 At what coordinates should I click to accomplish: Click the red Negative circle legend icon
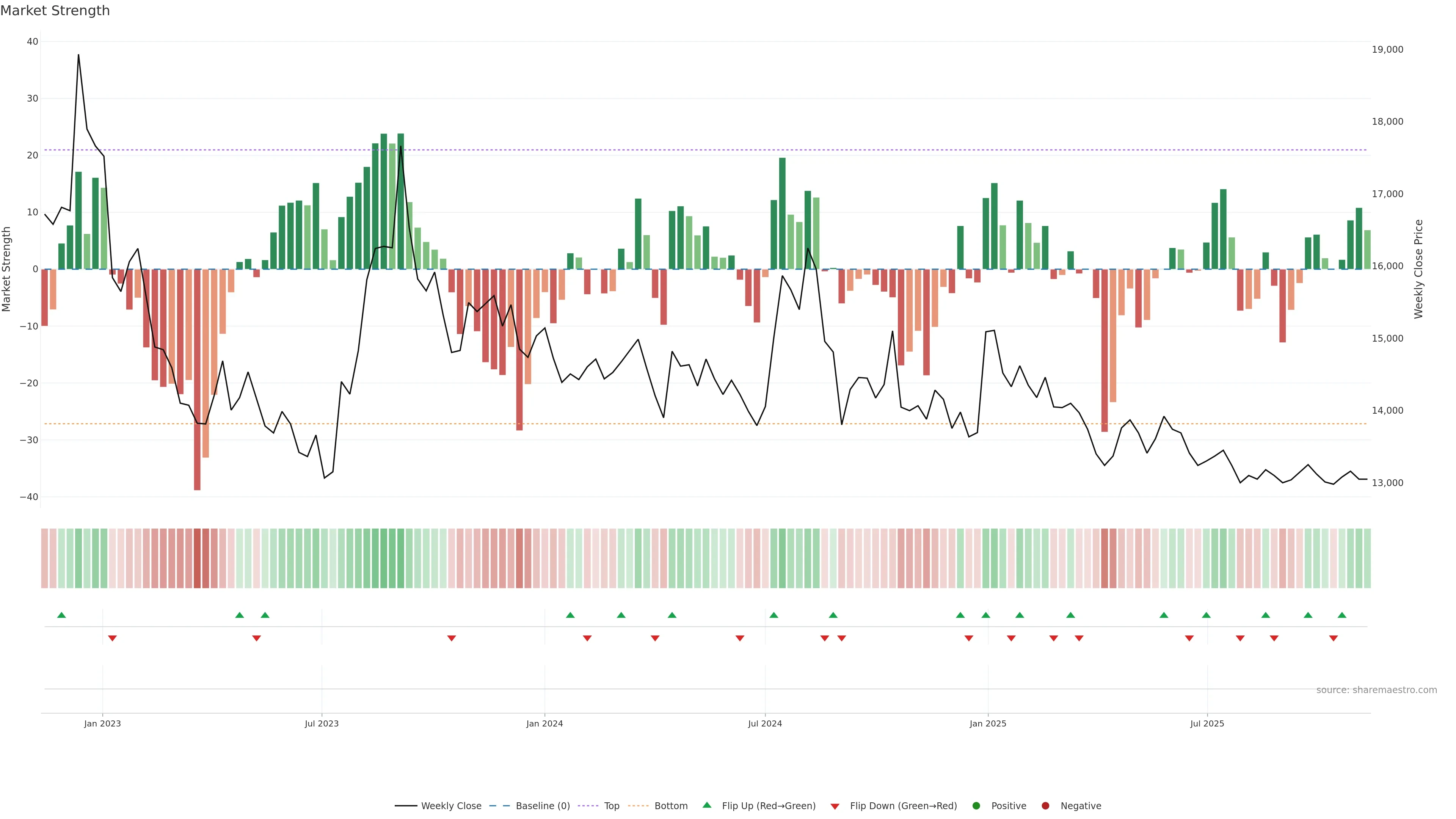(1045, 805)
